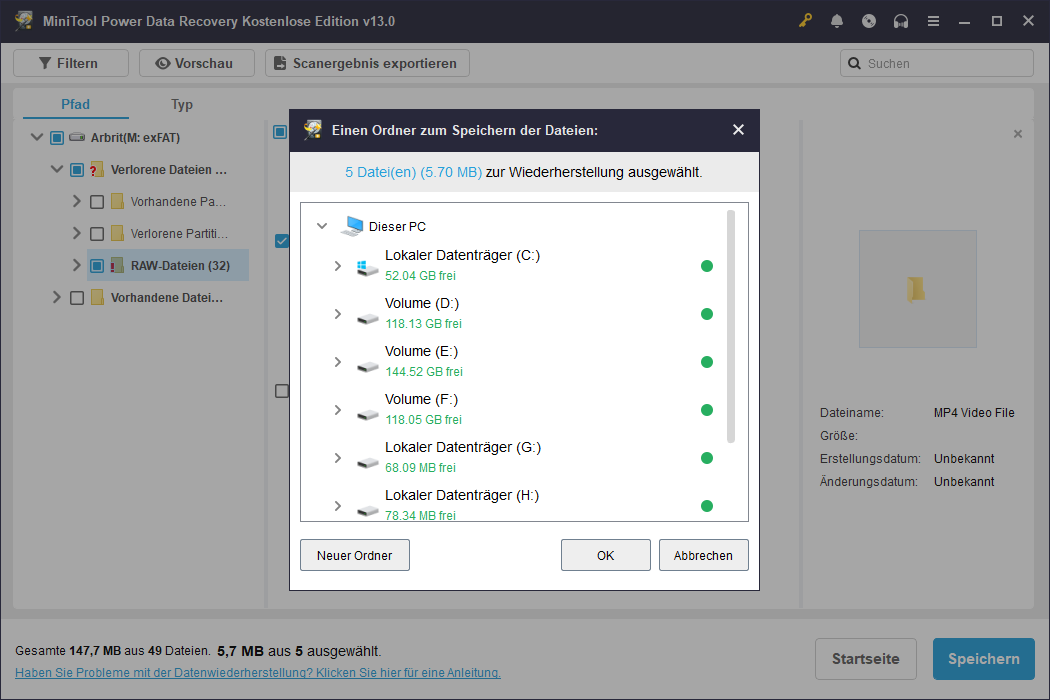Image resolution: width=1050 pixels, height=700 pixels.
Task: Collapse the Verlorene Dateien tree node
Action: [57, 169]
